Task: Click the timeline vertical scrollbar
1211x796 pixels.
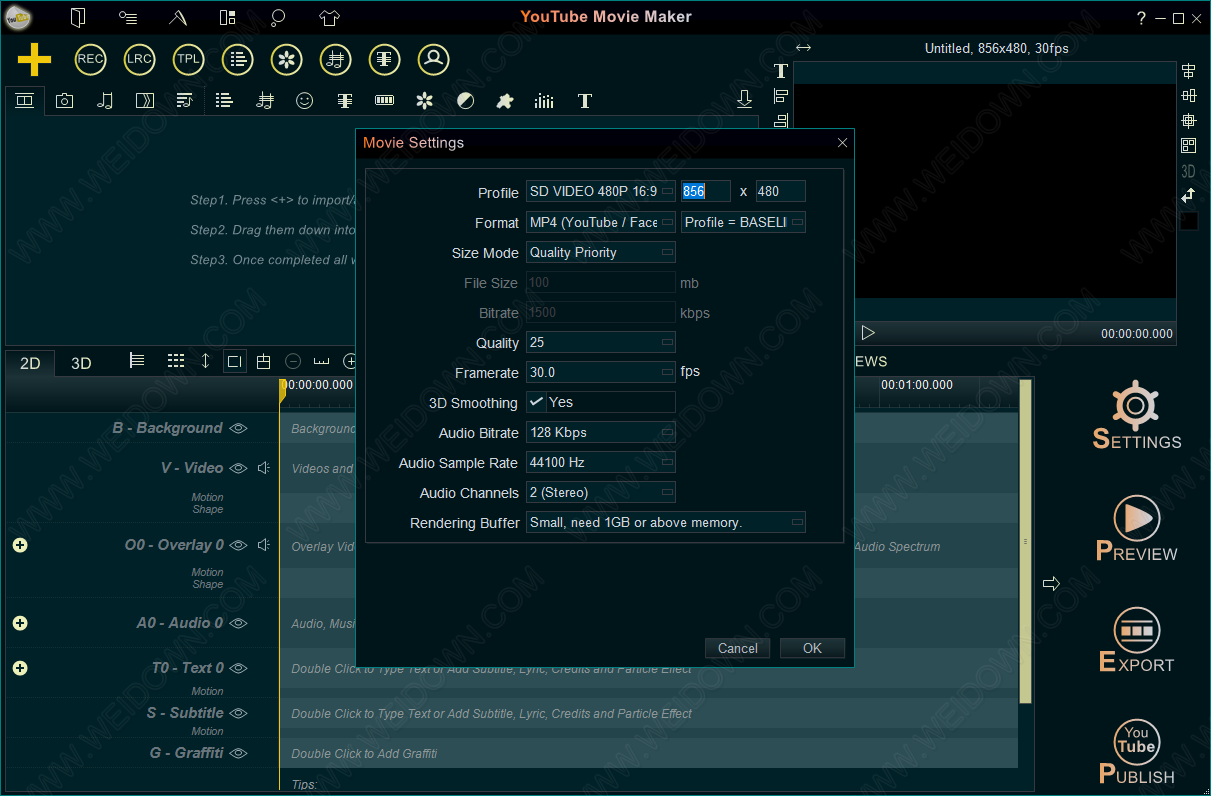Action: [1025, 541]
